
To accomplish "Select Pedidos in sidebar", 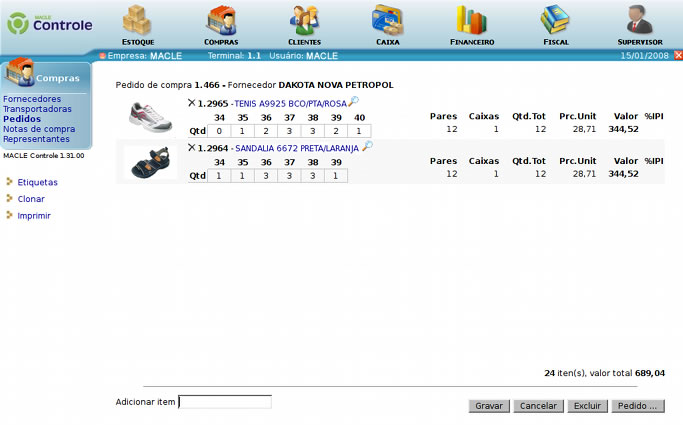I will pos(22,119).
